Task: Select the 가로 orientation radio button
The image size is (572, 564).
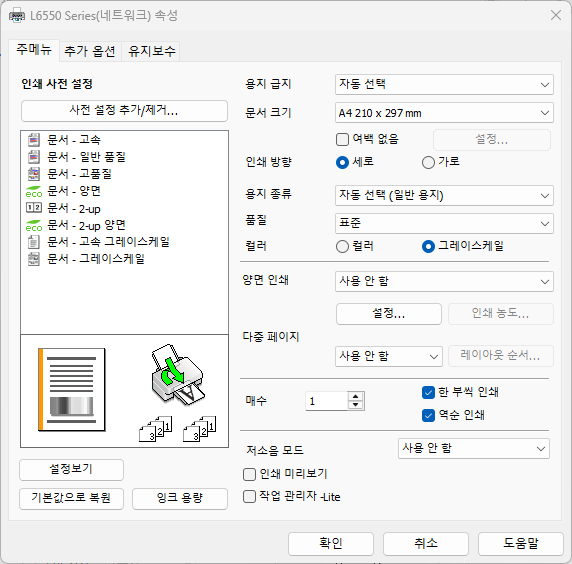Action: point(428,162)
